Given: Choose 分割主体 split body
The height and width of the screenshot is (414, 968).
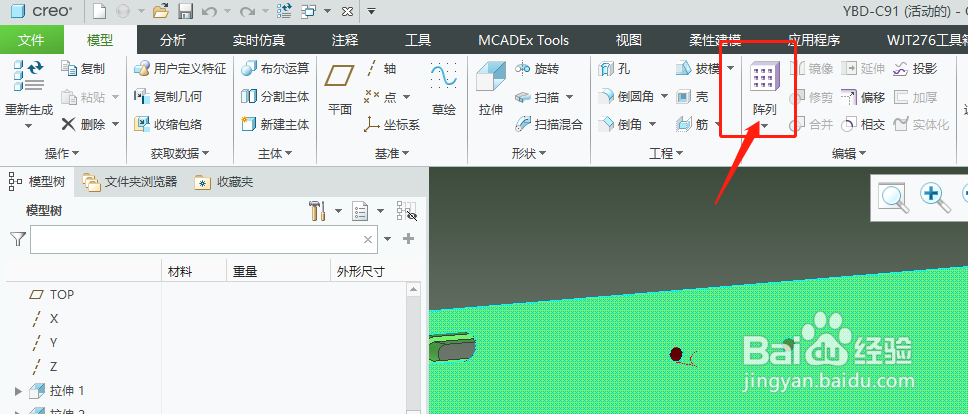Looking at the screenshot, I should (275, 96).
